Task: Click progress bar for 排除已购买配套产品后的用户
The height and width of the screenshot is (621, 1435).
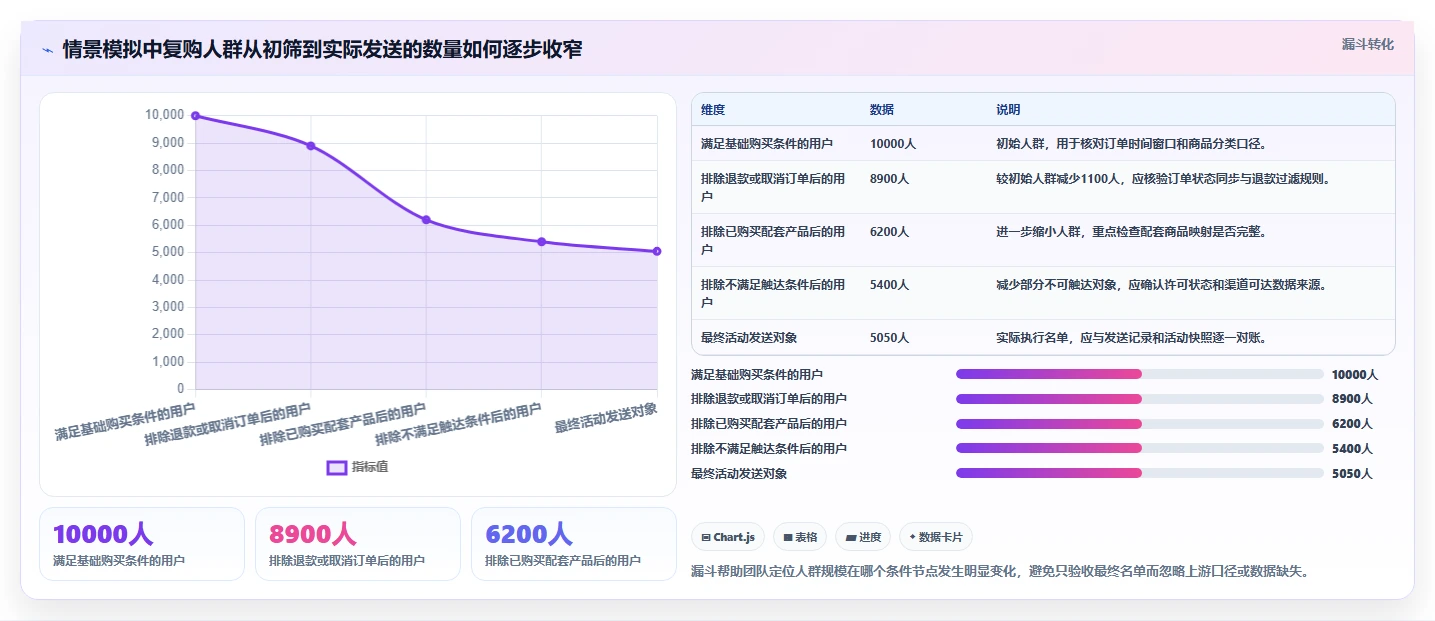Action: click(x=1140, y=423)
